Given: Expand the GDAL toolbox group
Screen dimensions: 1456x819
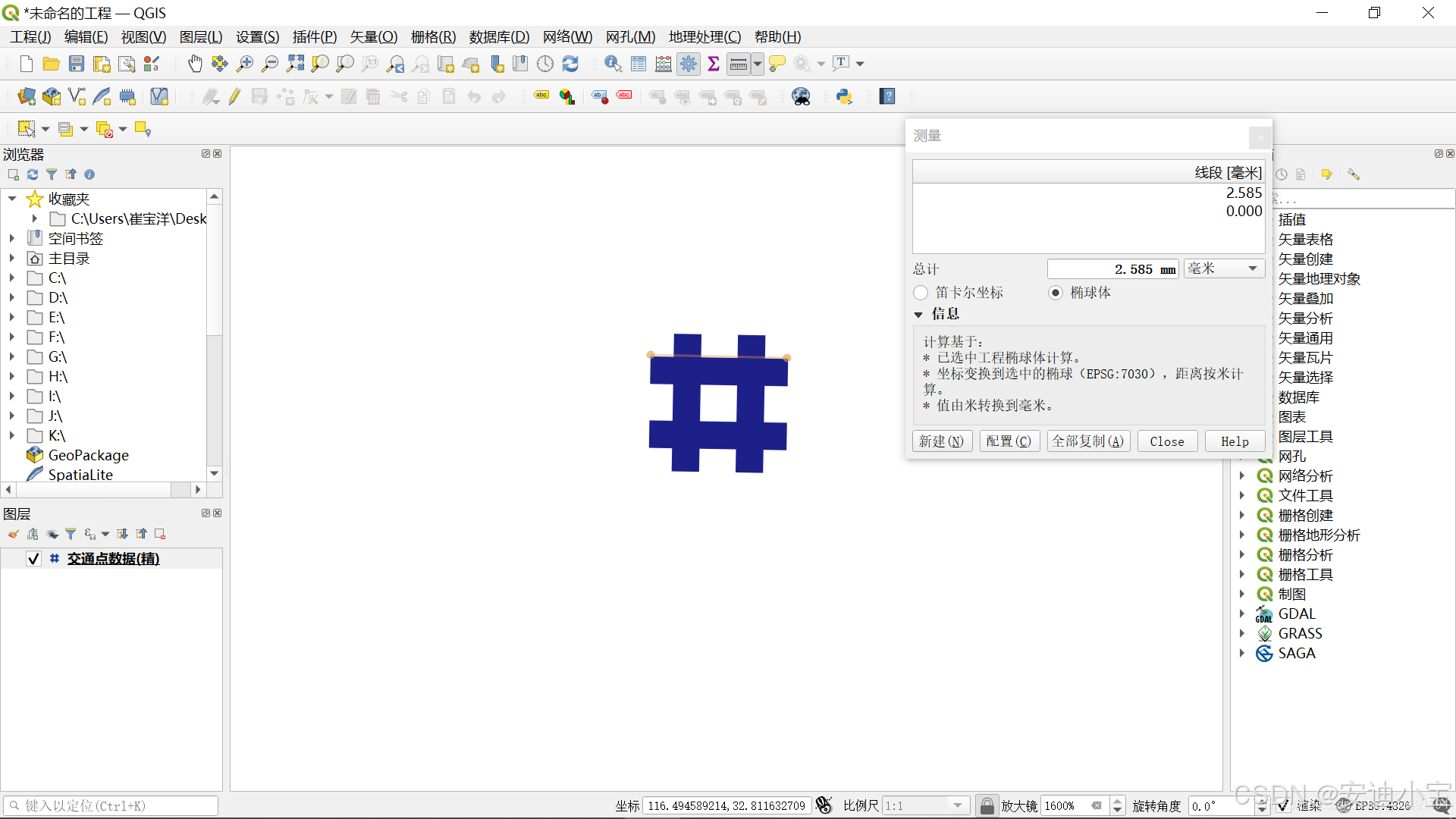Looking at the screenshot, I should point(1241,613).
